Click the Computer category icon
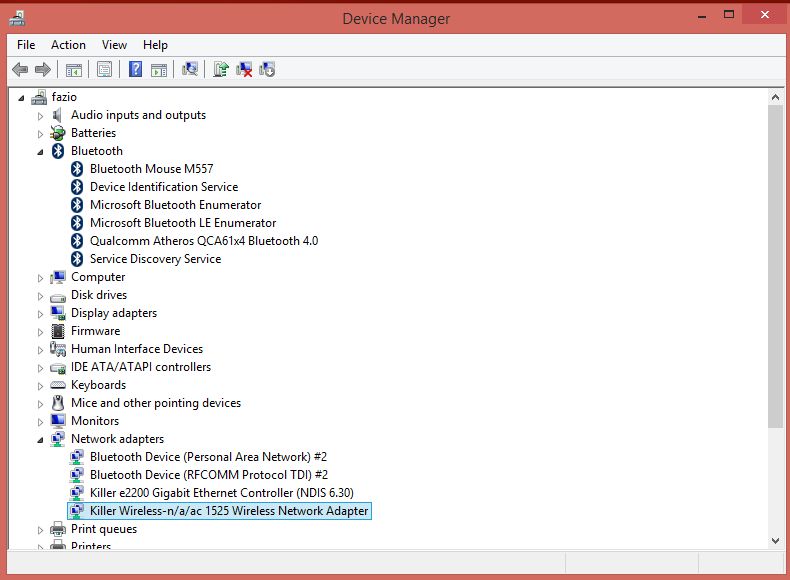 [x=58, y=277]
